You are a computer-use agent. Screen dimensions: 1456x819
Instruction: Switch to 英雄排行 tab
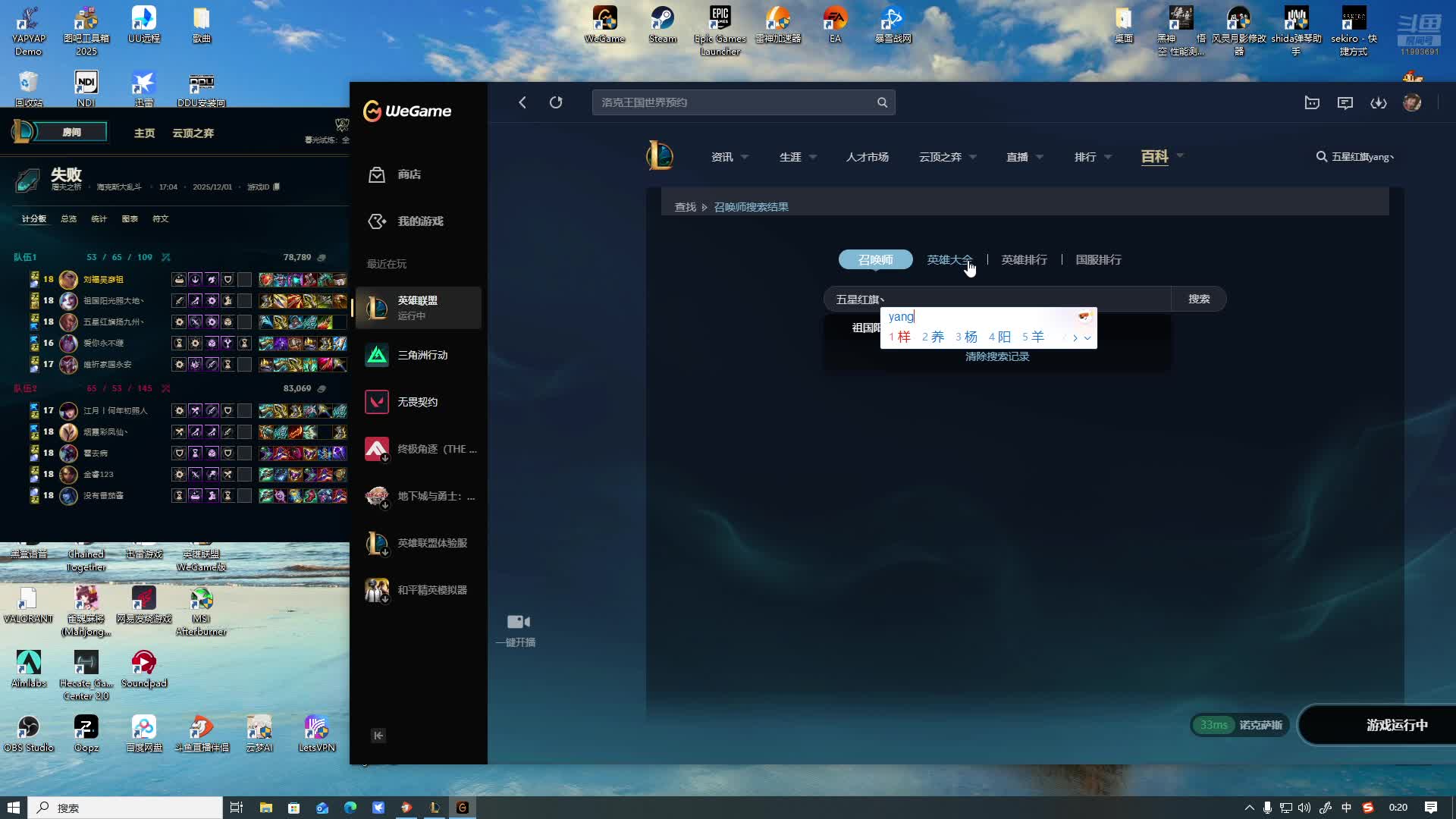point(1024,259)
